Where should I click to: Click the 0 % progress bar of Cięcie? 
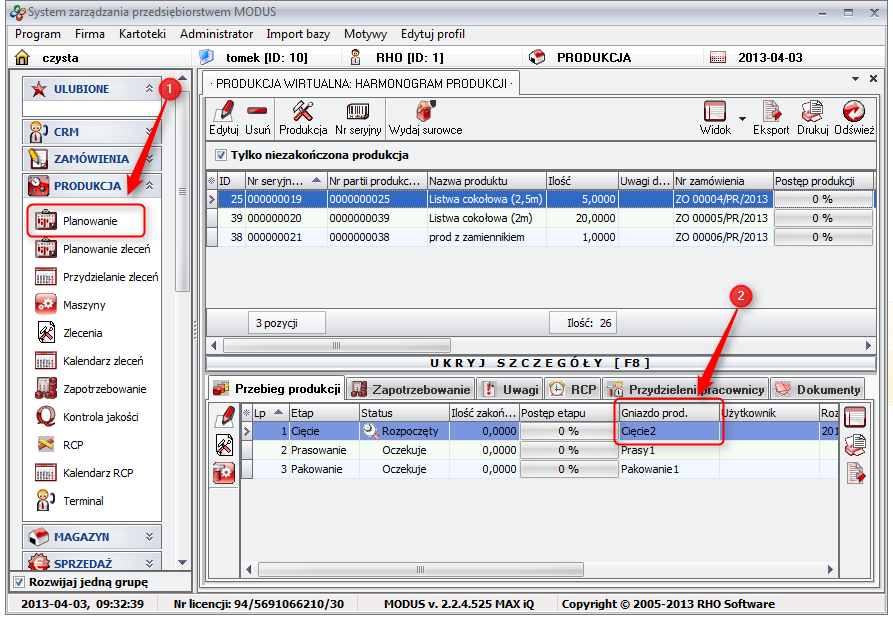click(567, 431)
